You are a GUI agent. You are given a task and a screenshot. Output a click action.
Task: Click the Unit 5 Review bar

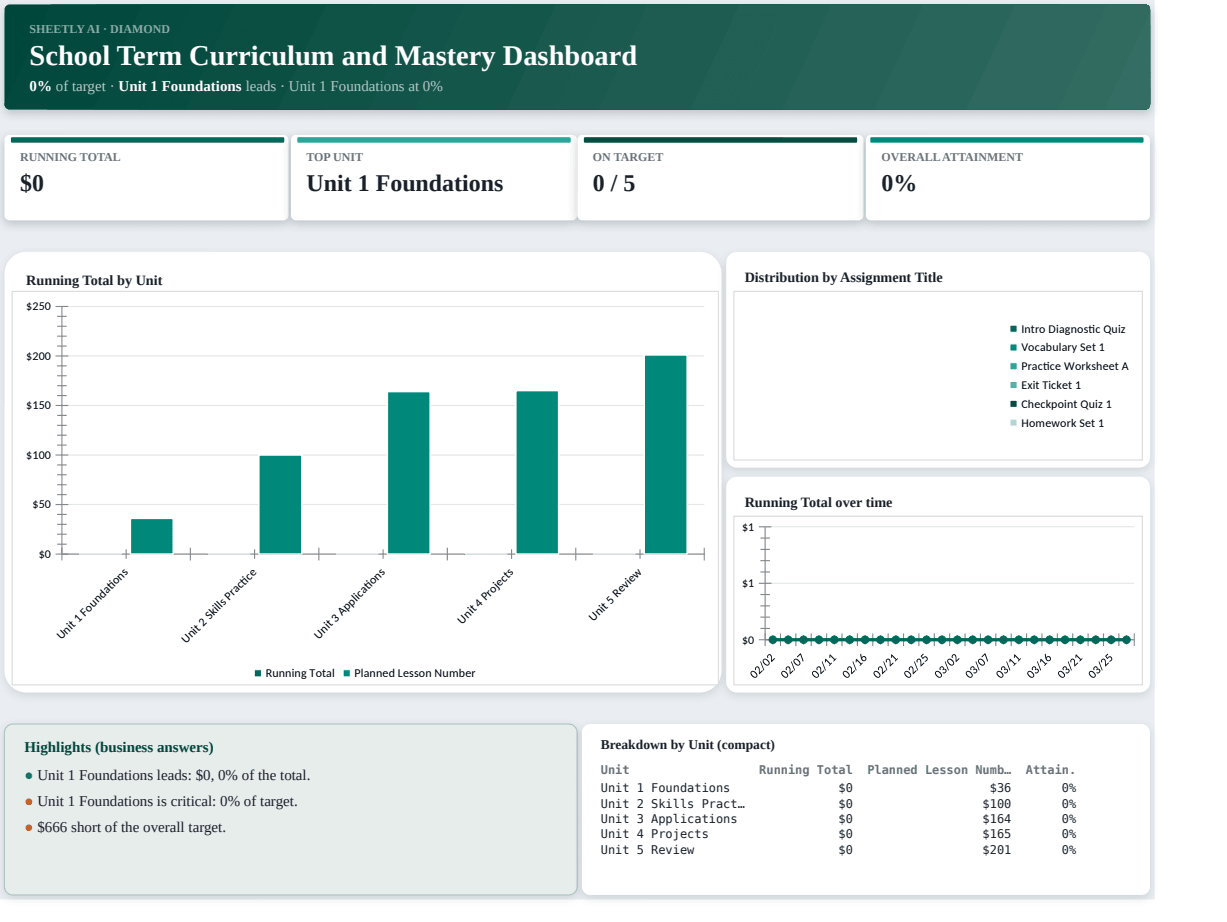pyautogui.click(x=665, y=454)
